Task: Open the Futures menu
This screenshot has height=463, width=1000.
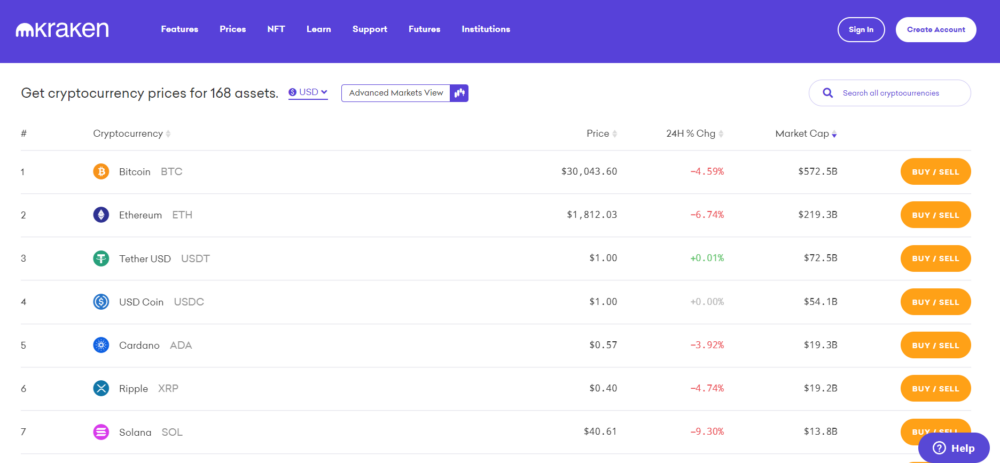Action: [x=424, y=29]
